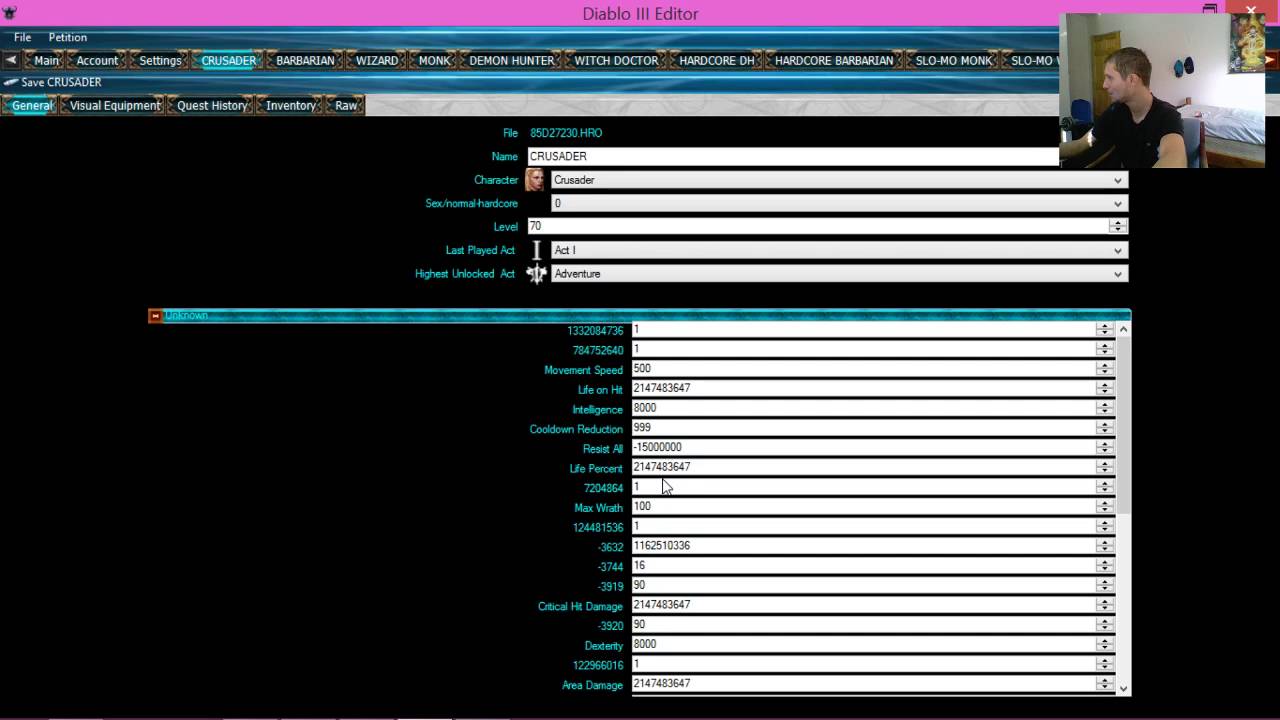Click the Movement Speed spinner arrows

point(1104,369)
